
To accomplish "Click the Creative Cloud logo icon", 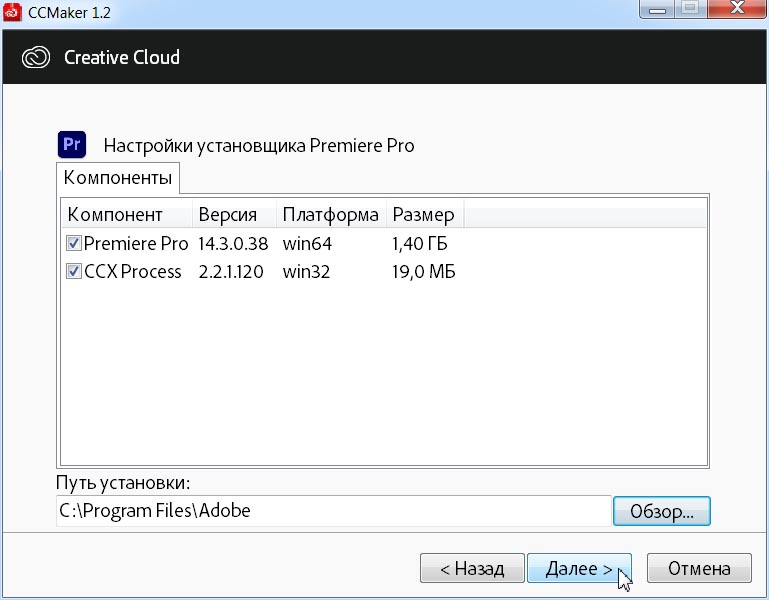I will 36,57.
